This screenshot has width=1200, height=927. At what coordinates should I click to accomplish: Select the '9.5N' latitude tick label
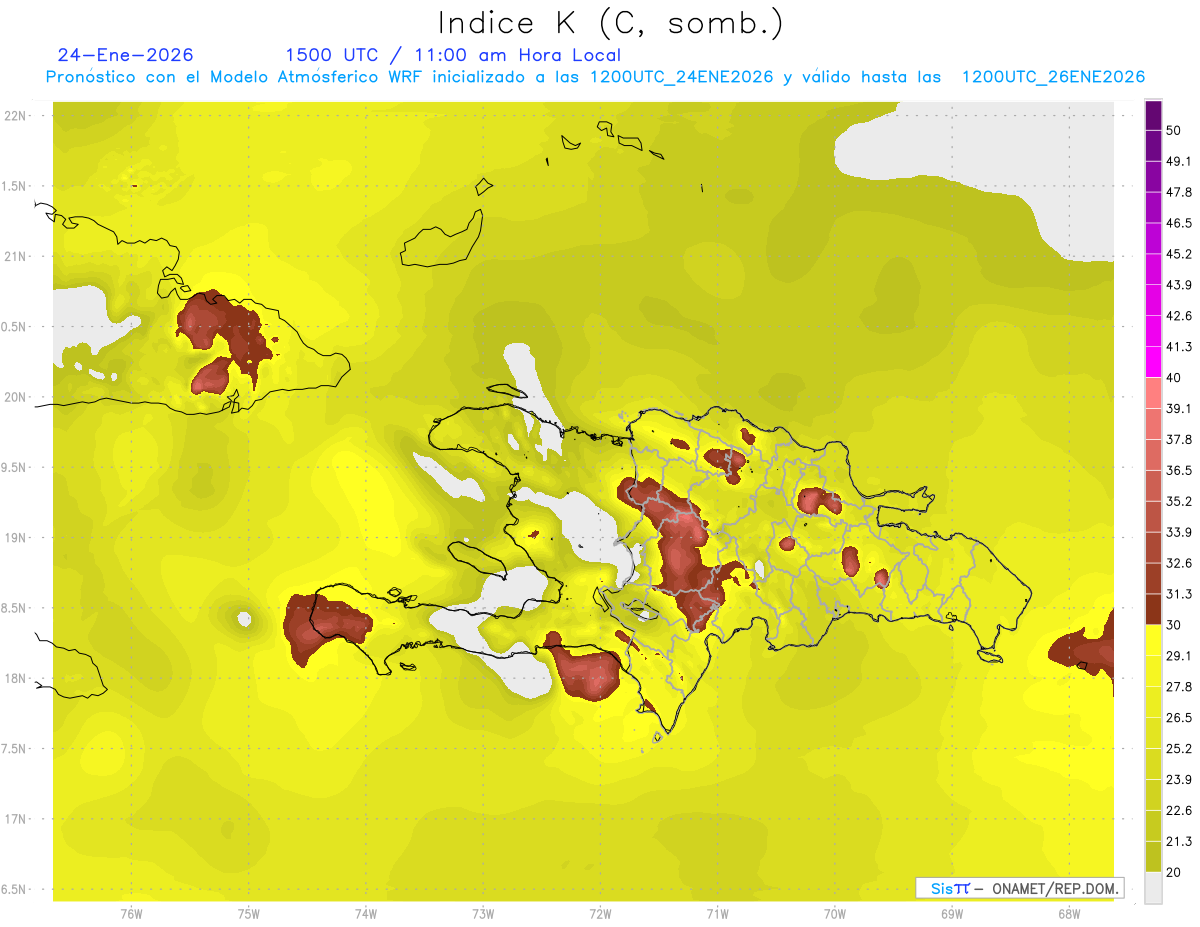tap(15, 467)
